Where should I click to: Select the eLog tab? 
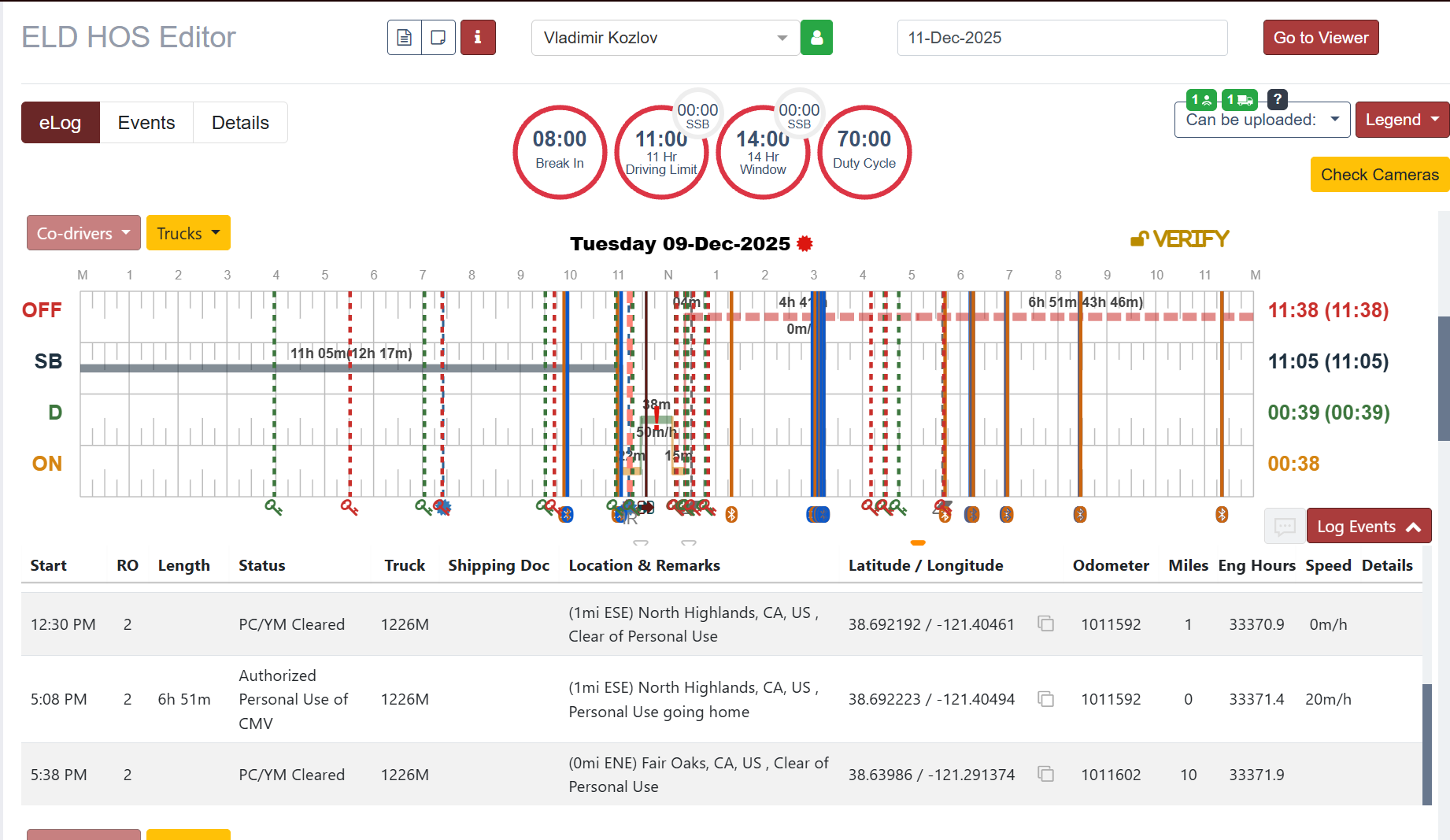pos(61,123)
